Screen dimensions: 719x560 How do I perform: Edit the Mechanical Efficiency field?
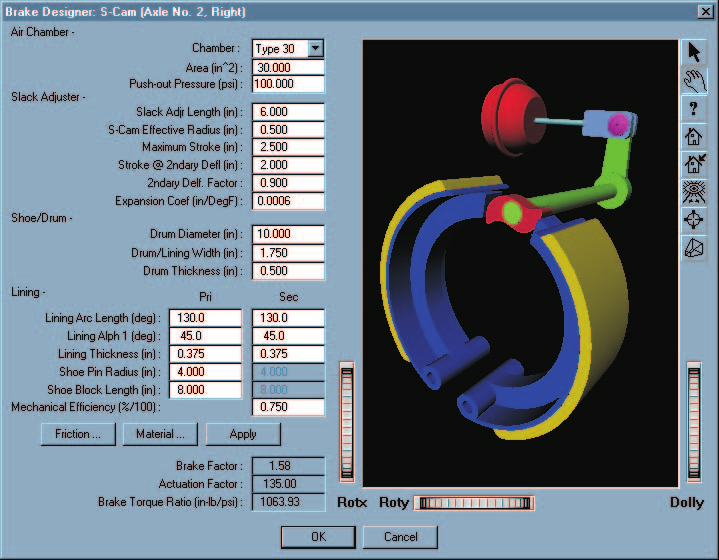(x=288, y=407)
